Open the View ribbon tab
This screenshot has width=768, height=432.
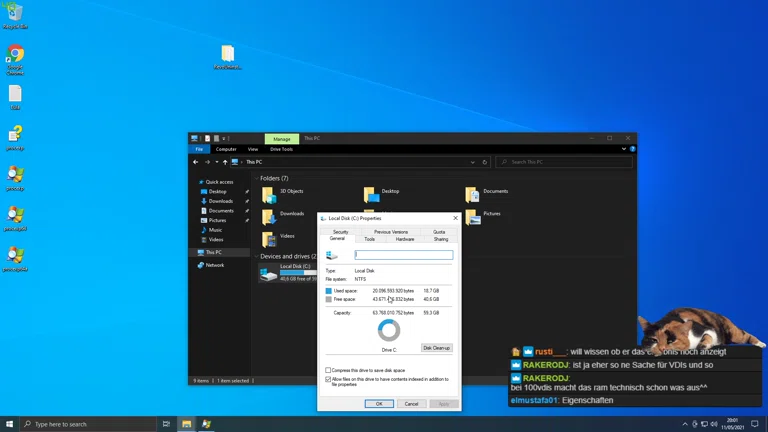[253, 149]
